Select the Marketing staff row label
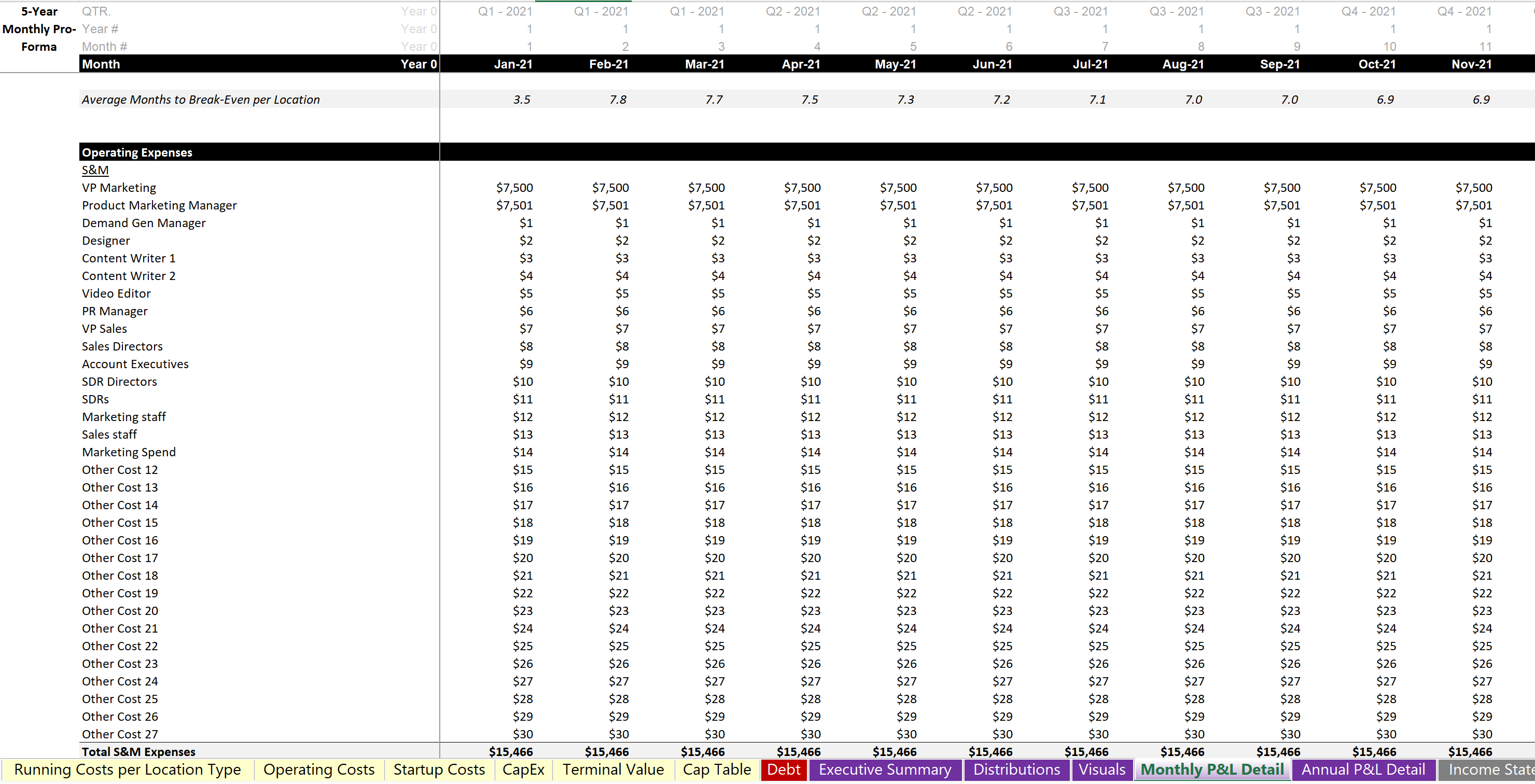 (124, 417)
